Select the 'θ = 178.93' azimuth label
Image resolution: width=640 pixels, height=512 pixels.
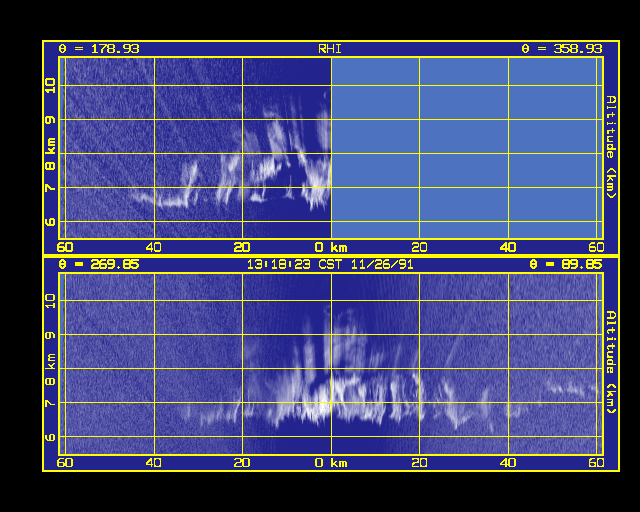tap(99, 49)
